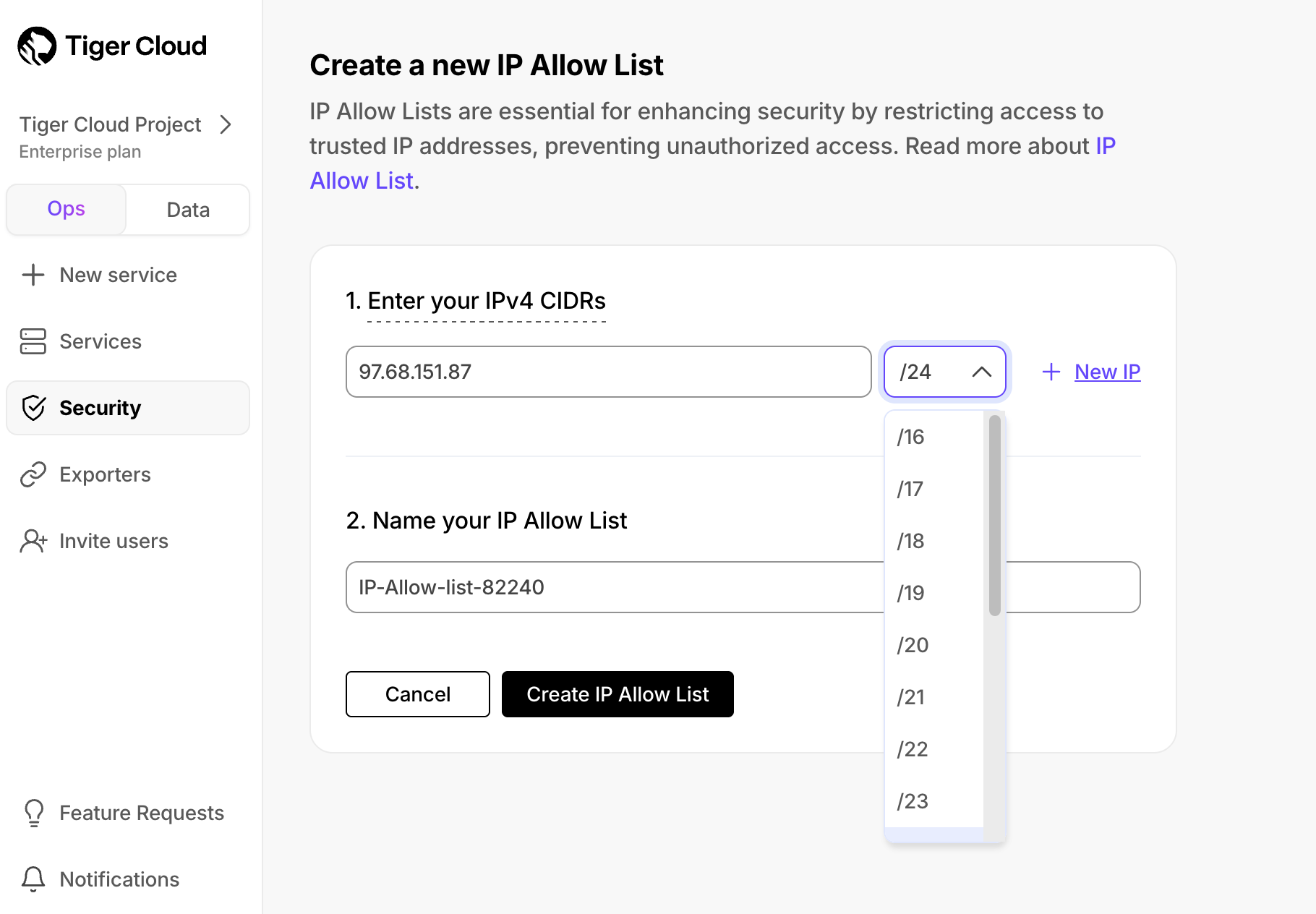Click the Enterprise plan label
The width and height of the screenshot is (1316, 914).
click(x=80, y=152)
